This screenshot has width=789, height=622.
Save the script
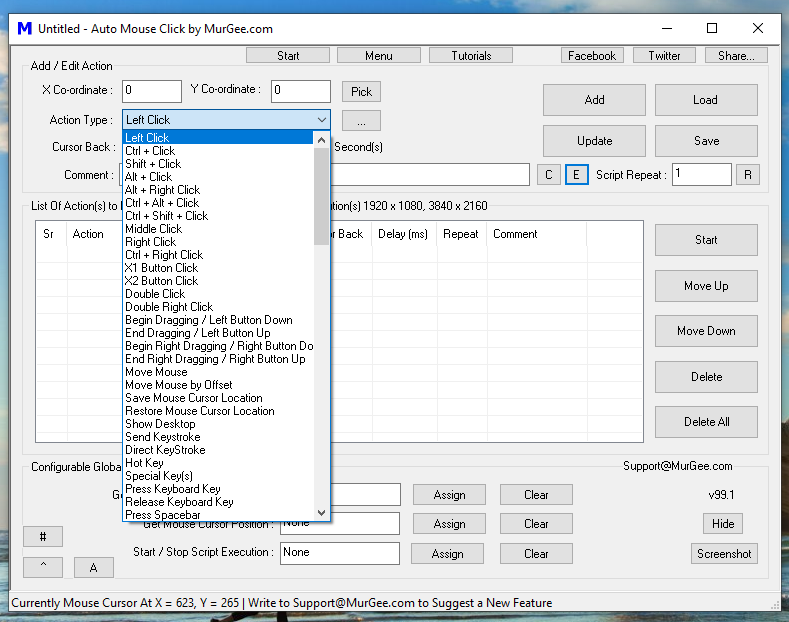(x=706, y=141)
